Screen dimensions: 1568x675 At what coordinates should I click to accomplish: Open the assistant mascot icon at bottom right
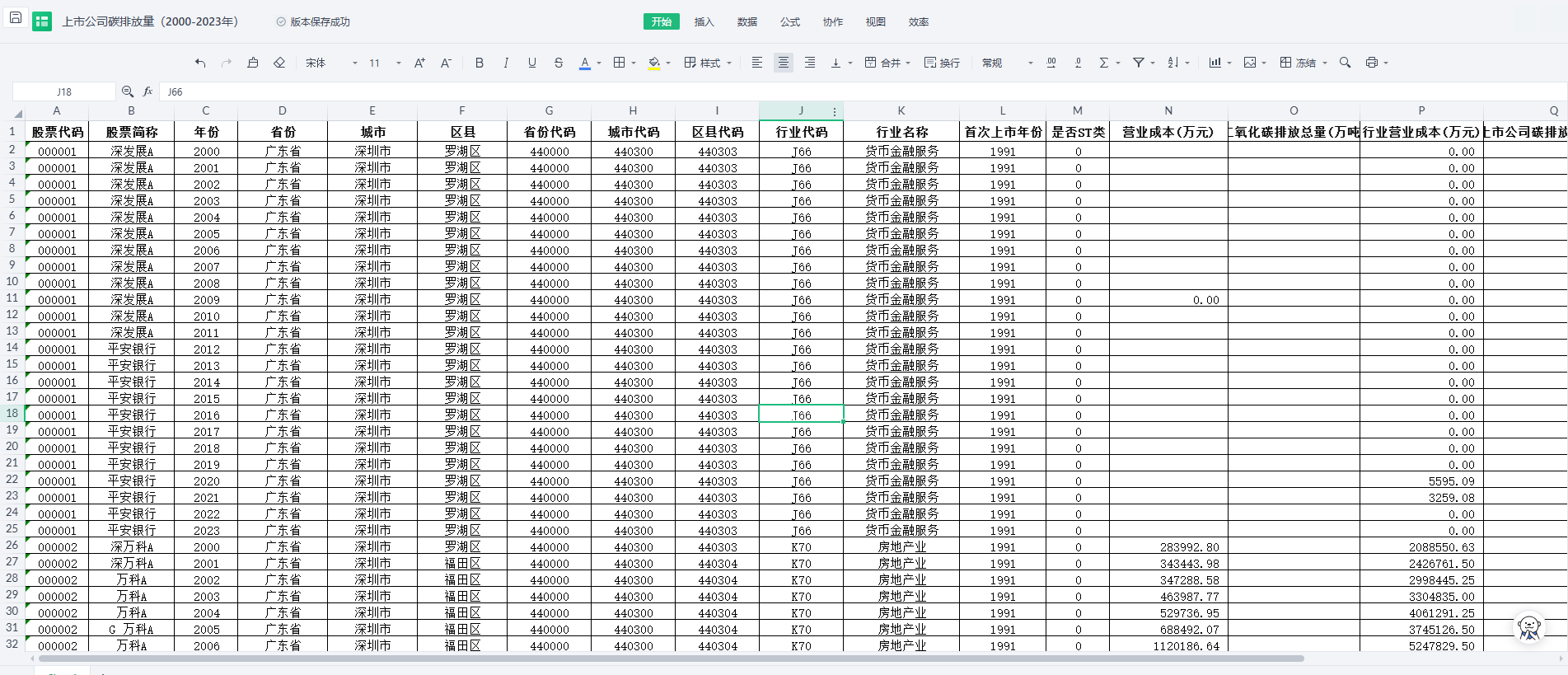pyautogui.click(x=1529, y=628)
